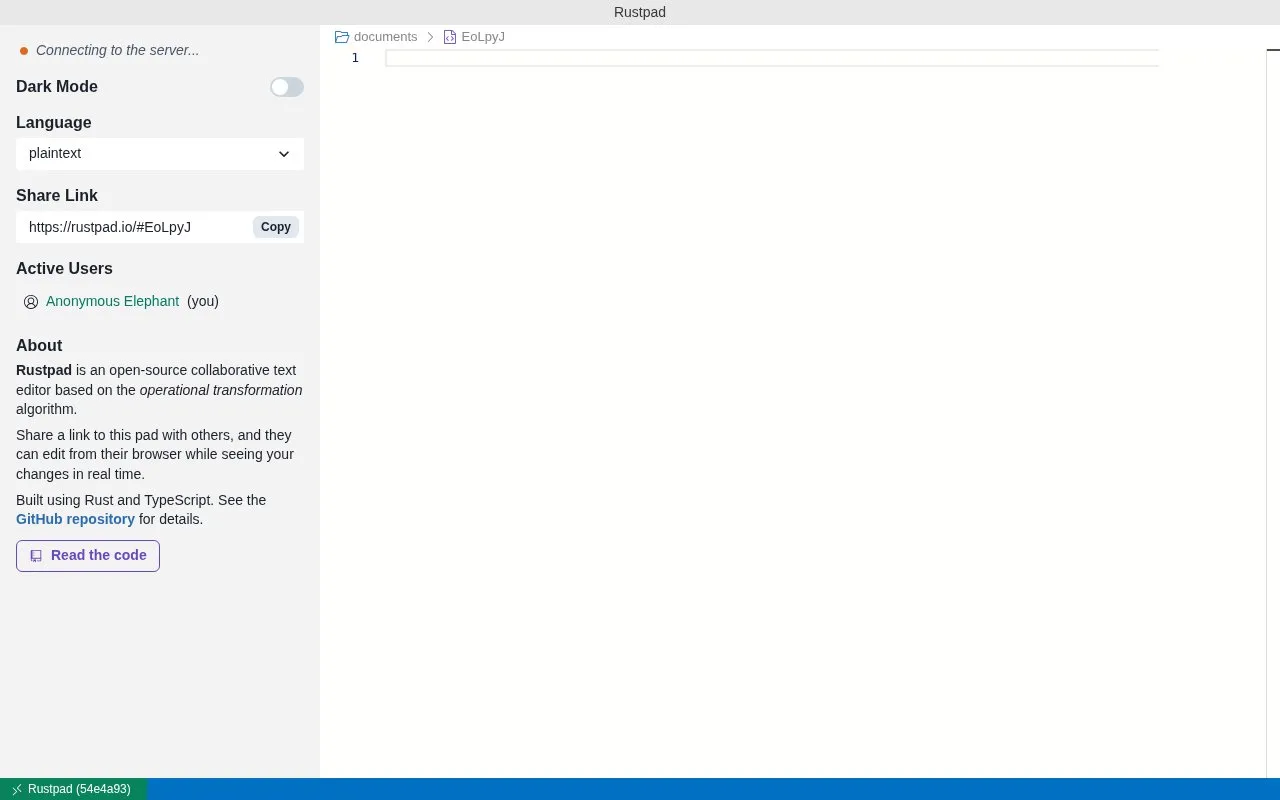Select the EoLpyJ breadcrumb file name
1280x800 pixels.
coord(483,37)
